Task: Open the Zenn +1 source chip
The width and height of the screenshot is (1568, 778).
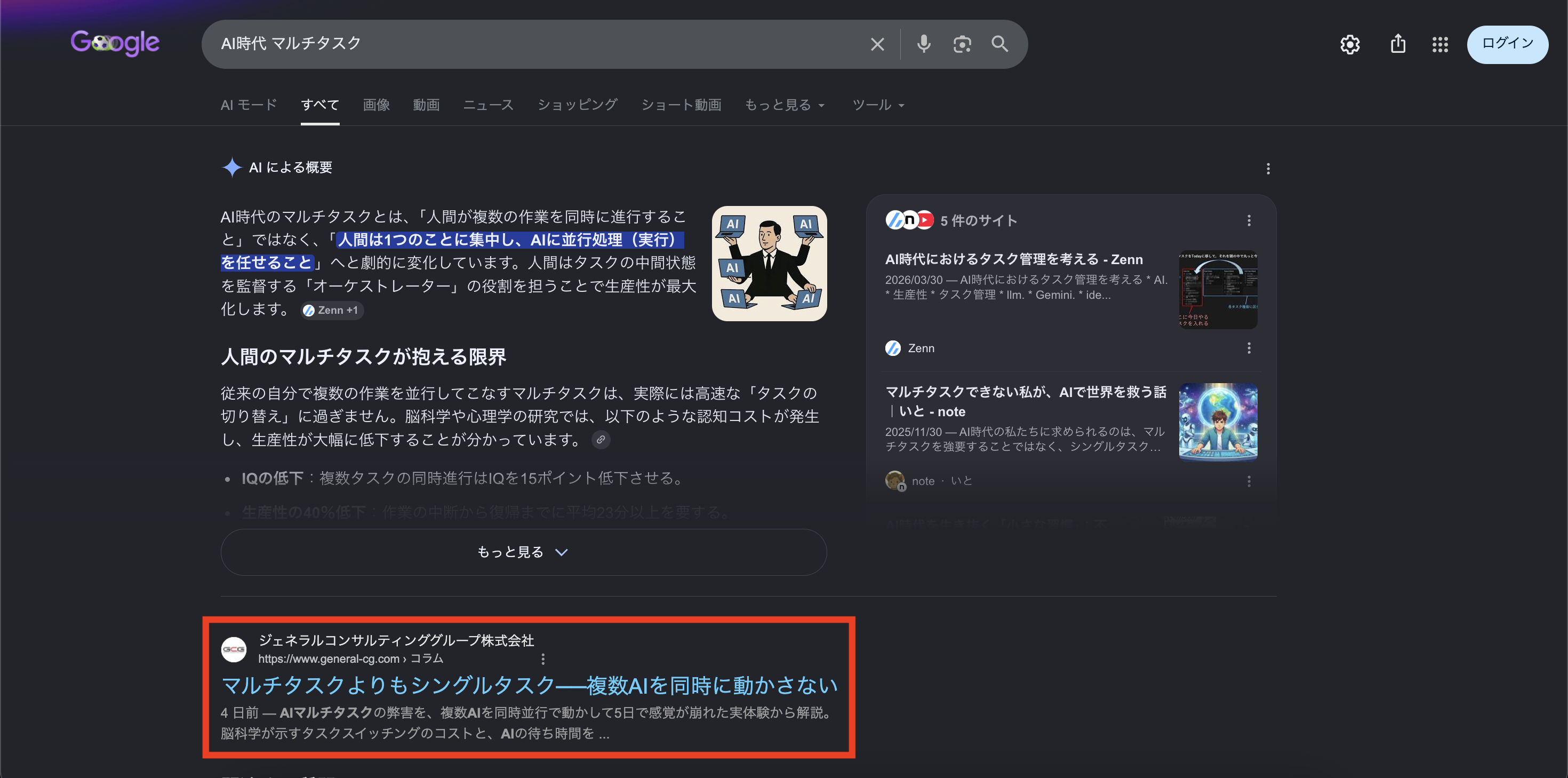Action: 332,310
